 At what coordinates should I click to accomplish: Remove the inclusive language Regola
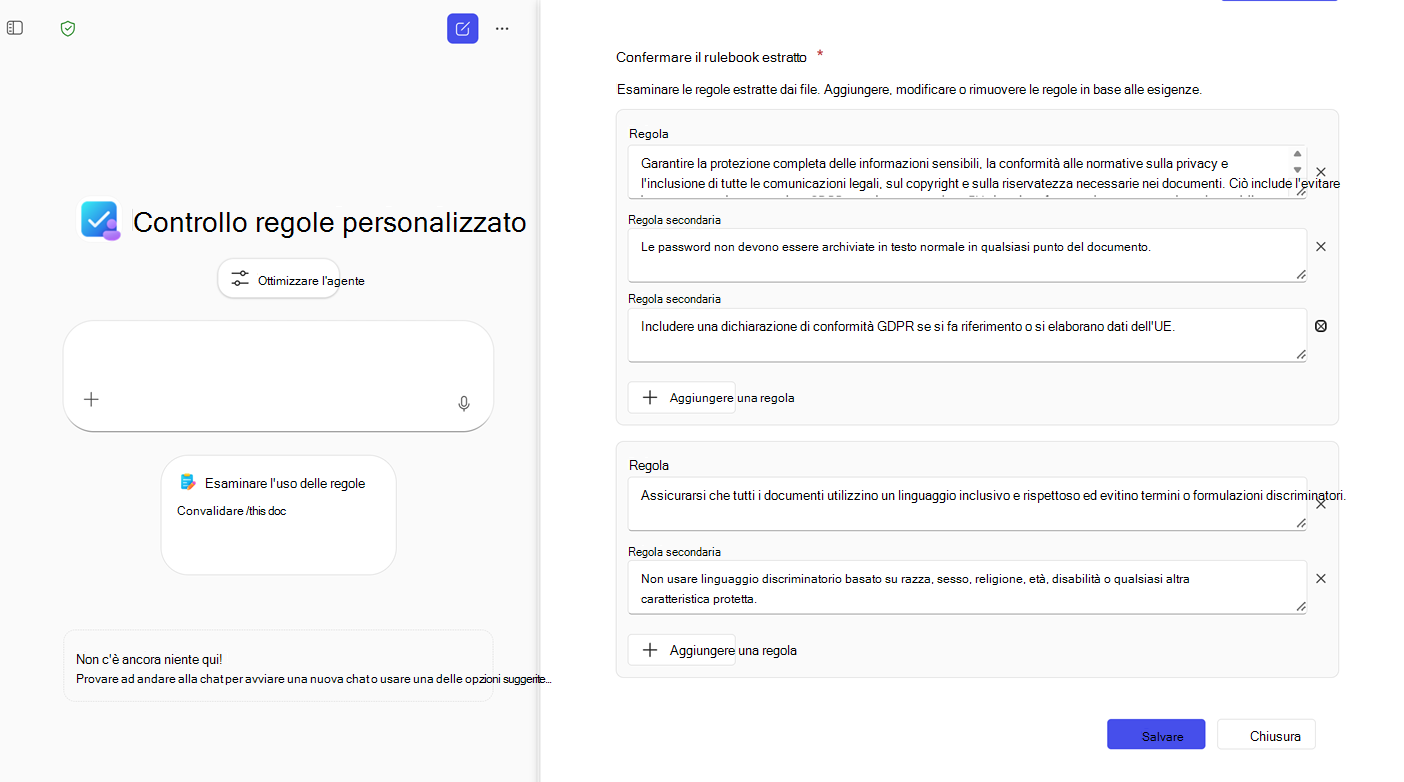(x=1320, y=504)
